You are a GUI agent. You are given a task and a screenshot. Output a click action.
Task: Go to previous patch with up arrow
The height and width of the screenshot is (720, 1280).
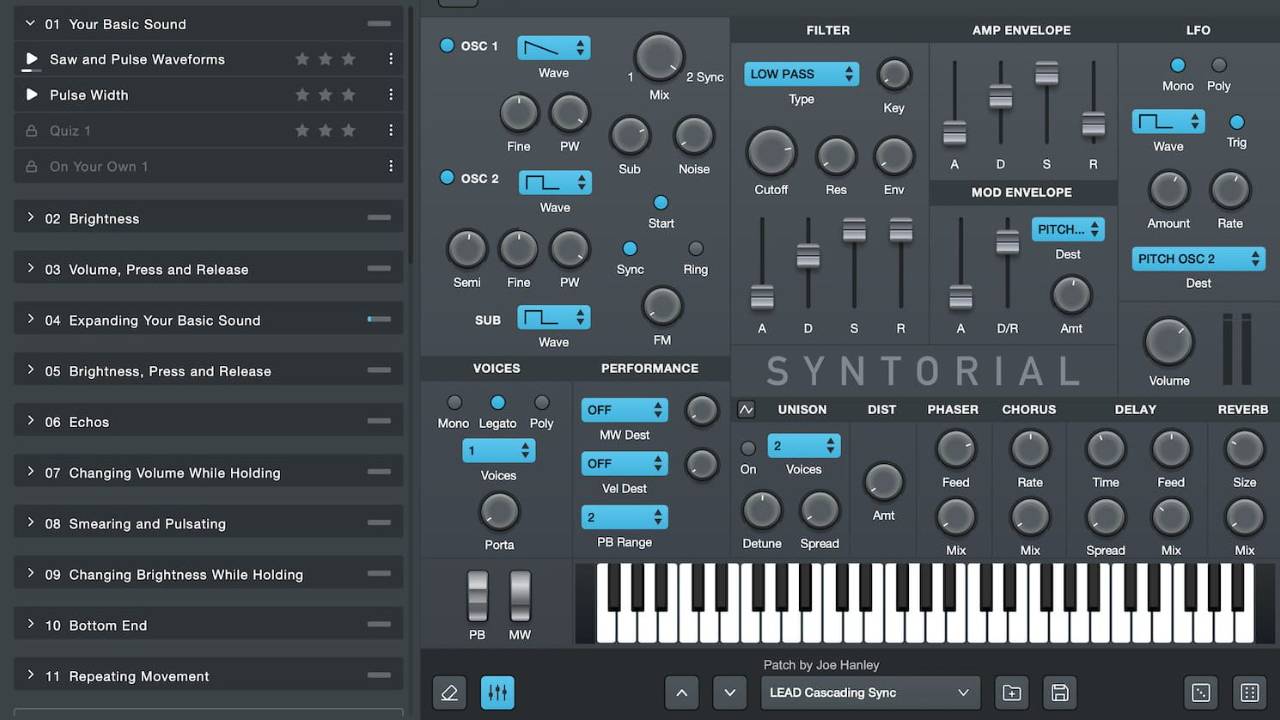pos(682,693)
